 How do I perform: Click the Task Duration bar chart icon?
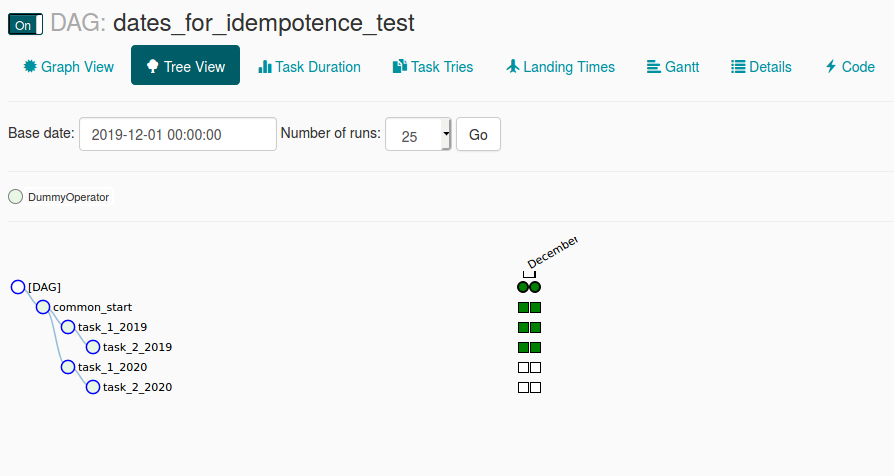click(x=265, y=67)
